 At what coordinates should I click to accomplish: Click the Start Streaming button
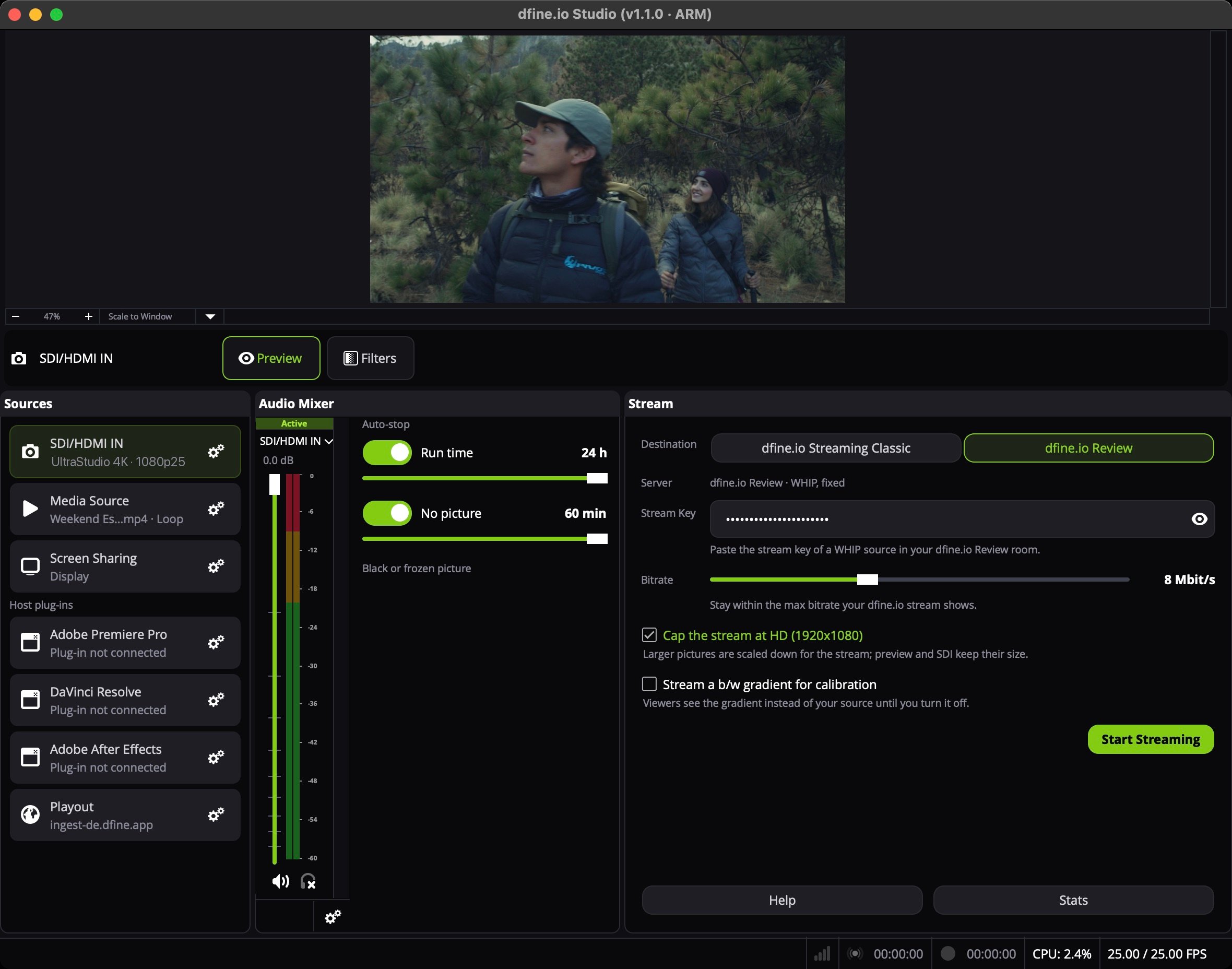[x=1151, y=739]
